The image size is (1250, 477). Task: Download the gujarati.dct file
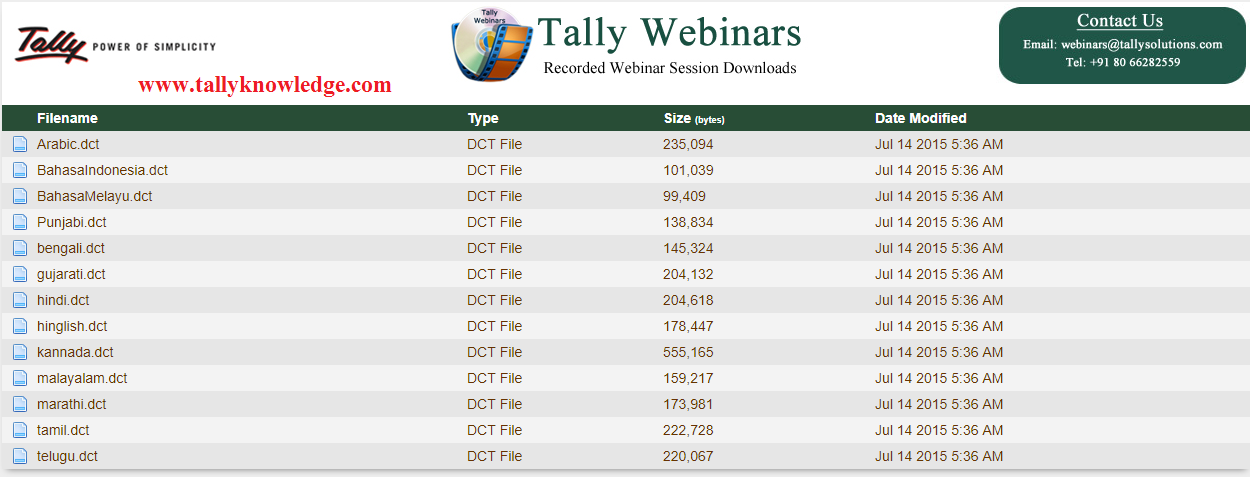pyautogui.click(x=71, y=274)
